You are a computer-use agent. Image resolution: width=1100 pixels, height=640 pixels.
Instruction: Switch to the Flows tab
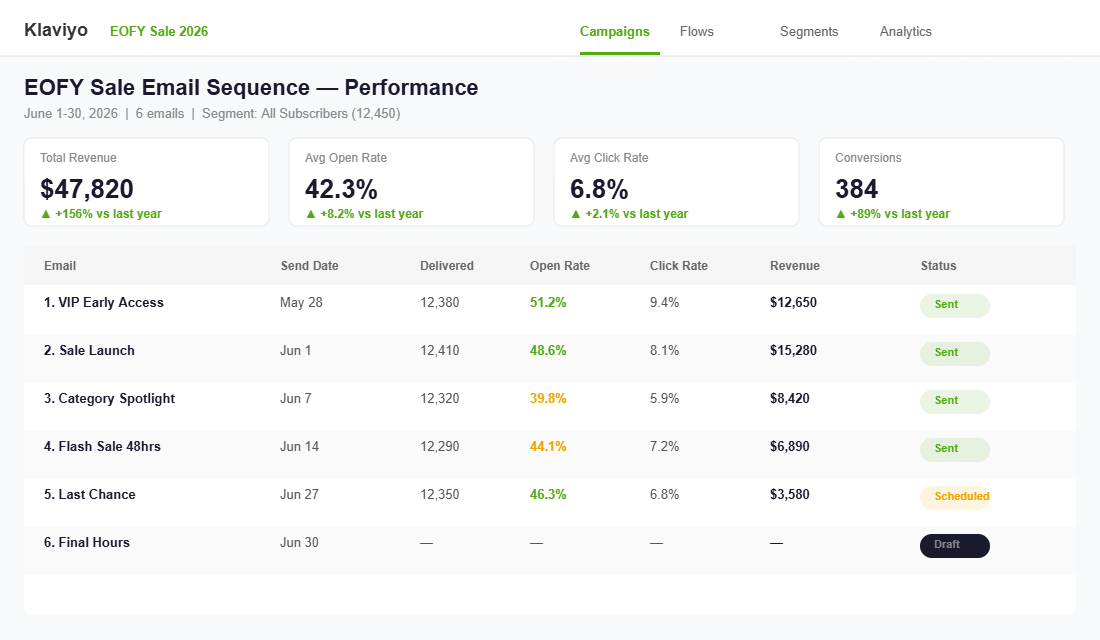pos(696,31)
